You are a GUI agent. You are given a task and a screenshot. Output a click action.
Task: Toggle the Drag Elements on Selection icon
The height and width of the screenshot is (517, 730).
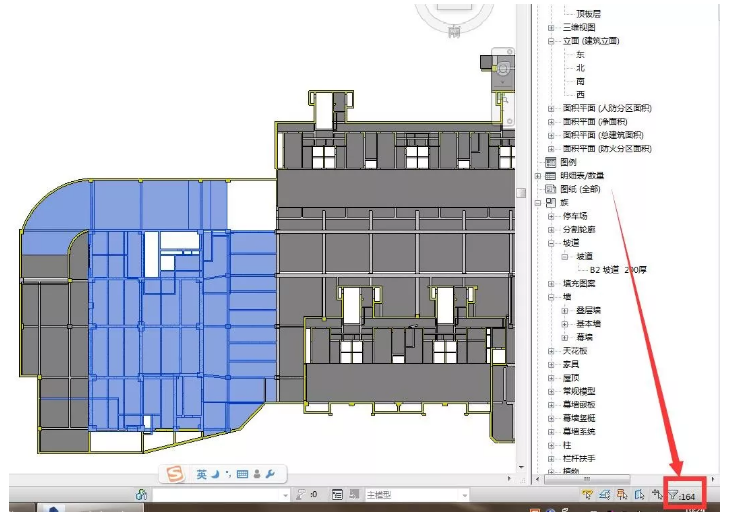[657, 495]
